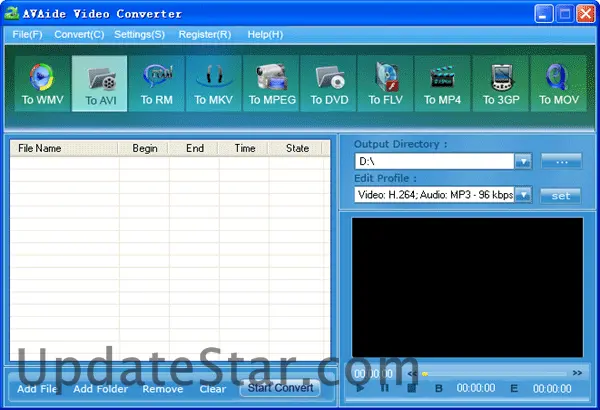Step backward with the << button
This screenshot has width=600, height=410.
coord(412,373)
